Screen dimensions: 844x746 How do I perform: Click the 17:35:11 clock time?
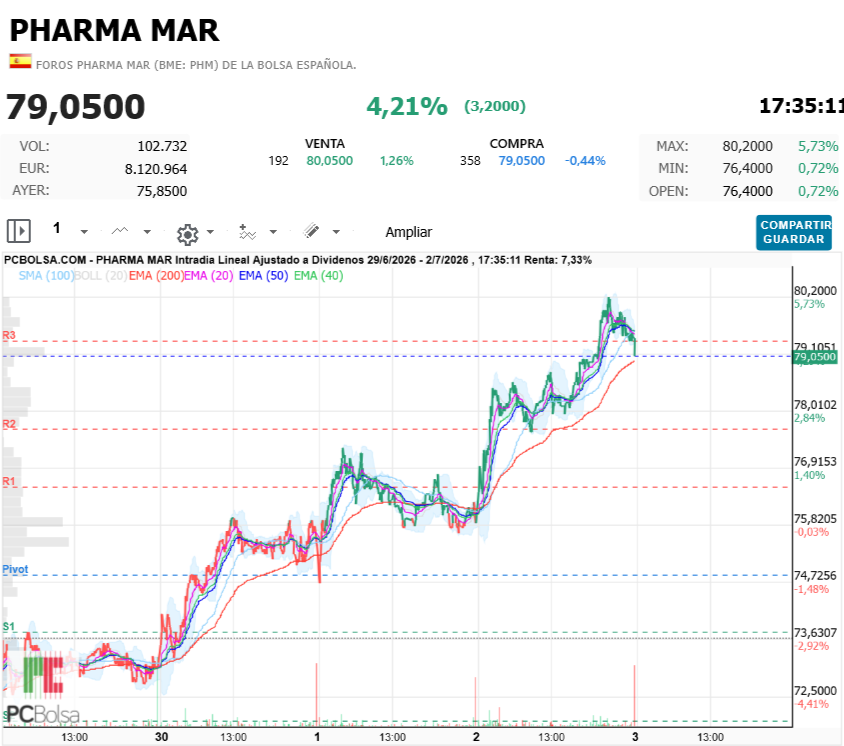click(x=801, y=106)
